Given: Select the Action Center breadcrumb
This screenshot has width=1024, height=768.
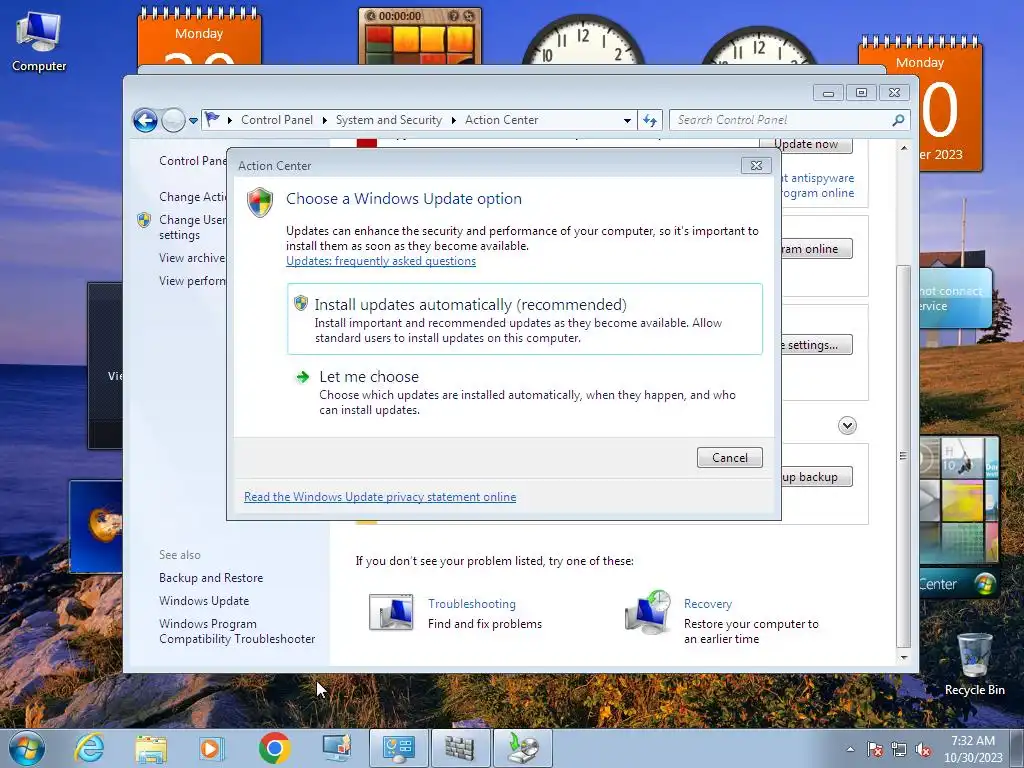Looking at the screenshot, I should click(x=502, y=120).
